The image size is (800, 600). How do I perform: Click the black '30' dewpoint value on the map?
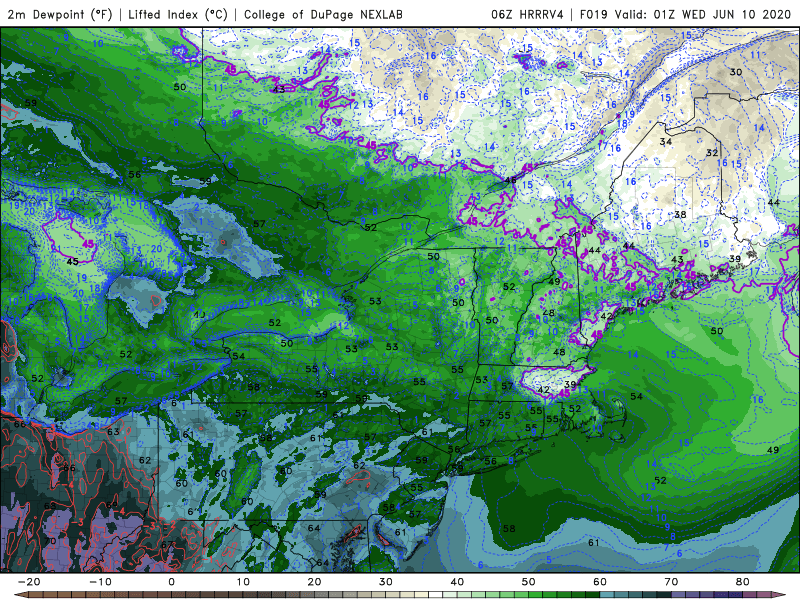pyautogui.click(x=736, y=72)
